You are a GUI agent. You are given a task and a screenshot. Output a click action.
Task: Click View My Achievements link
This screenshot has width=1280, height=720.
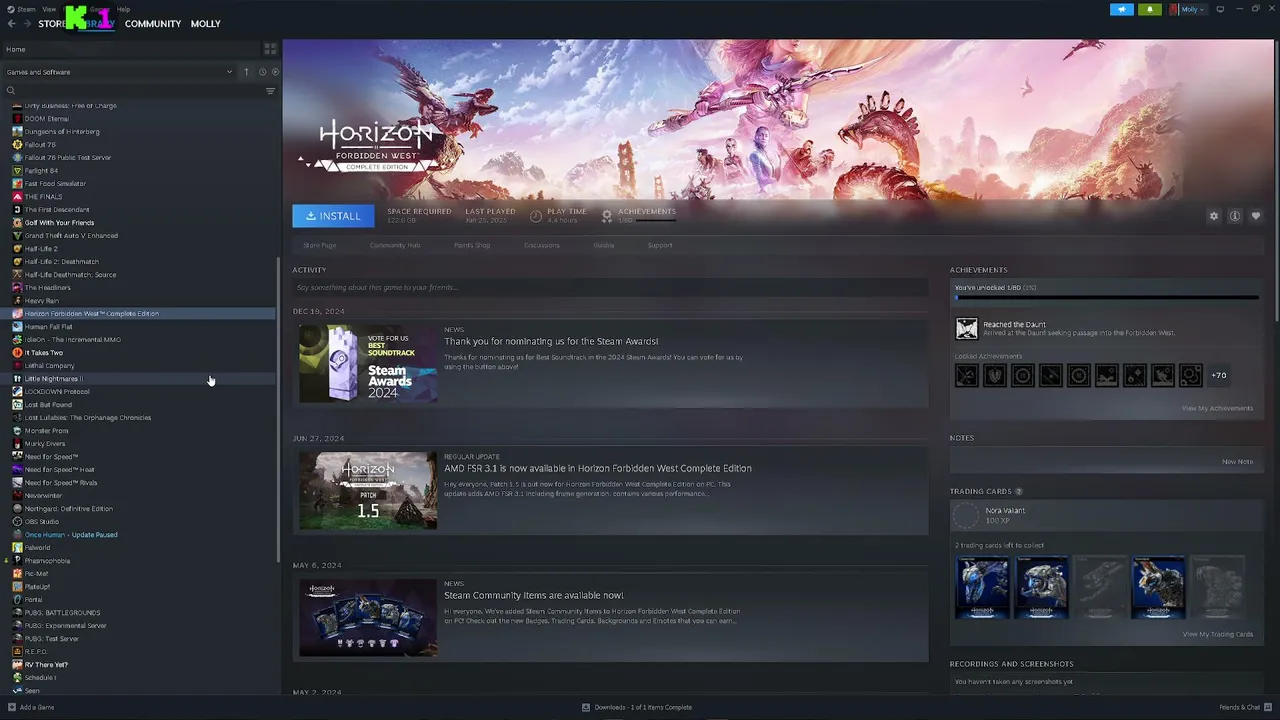tap(1217, 408)
